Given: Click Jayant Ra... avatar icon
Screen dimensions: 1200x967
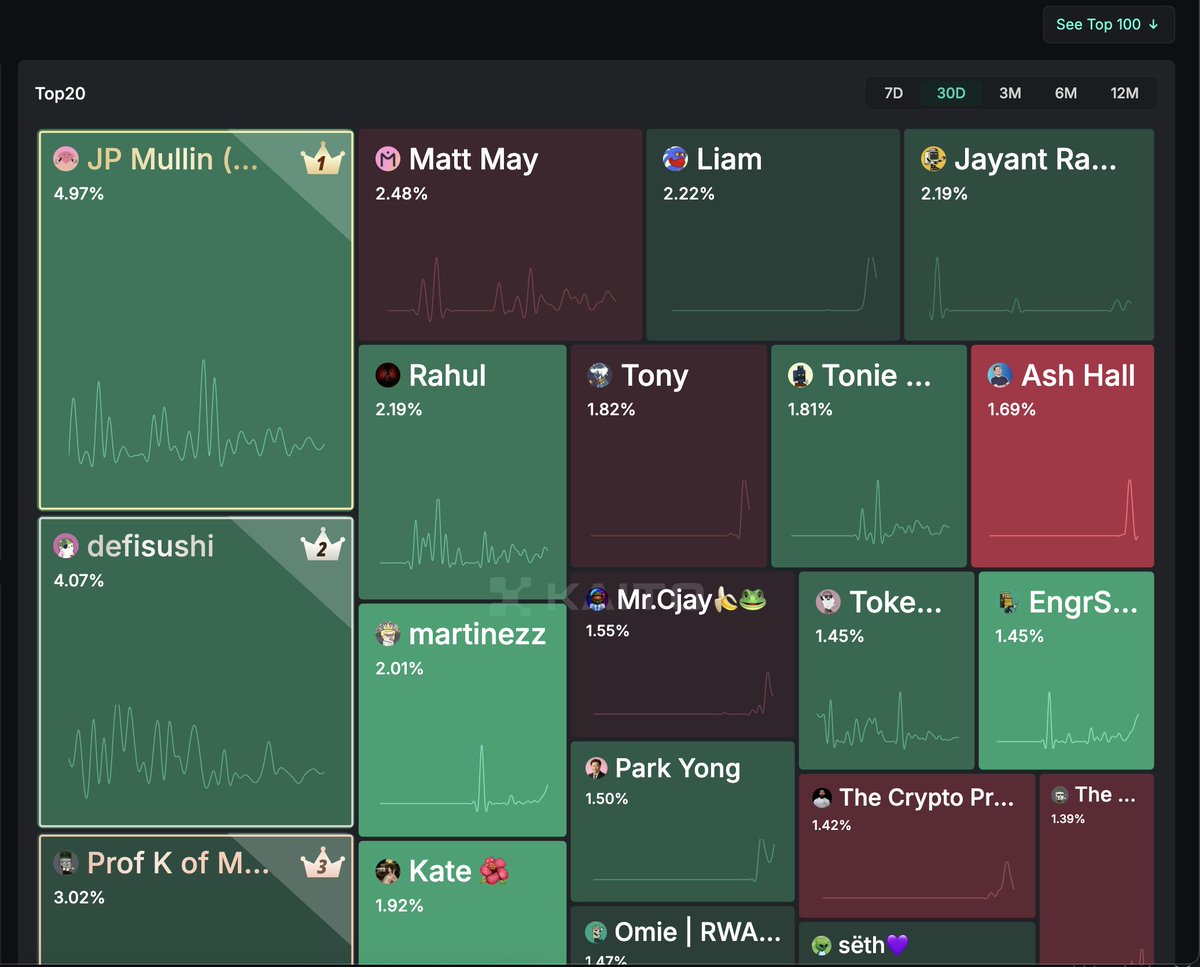Looking at the screenshot, I should click(x=933, y=159).
